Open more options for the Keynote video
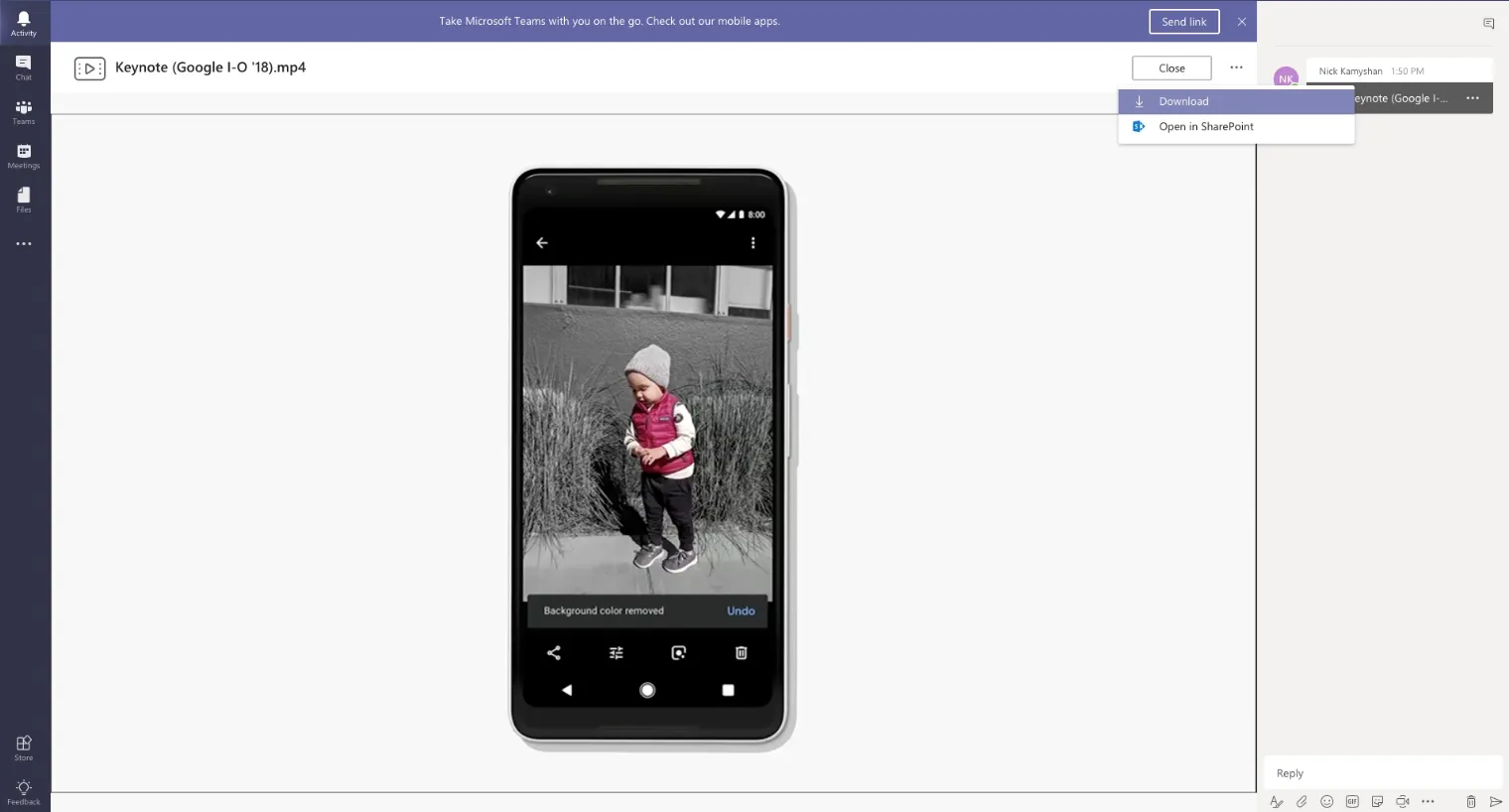Image resolution: width=1509 pixels, height=812 pixels. click(1236, 67)
